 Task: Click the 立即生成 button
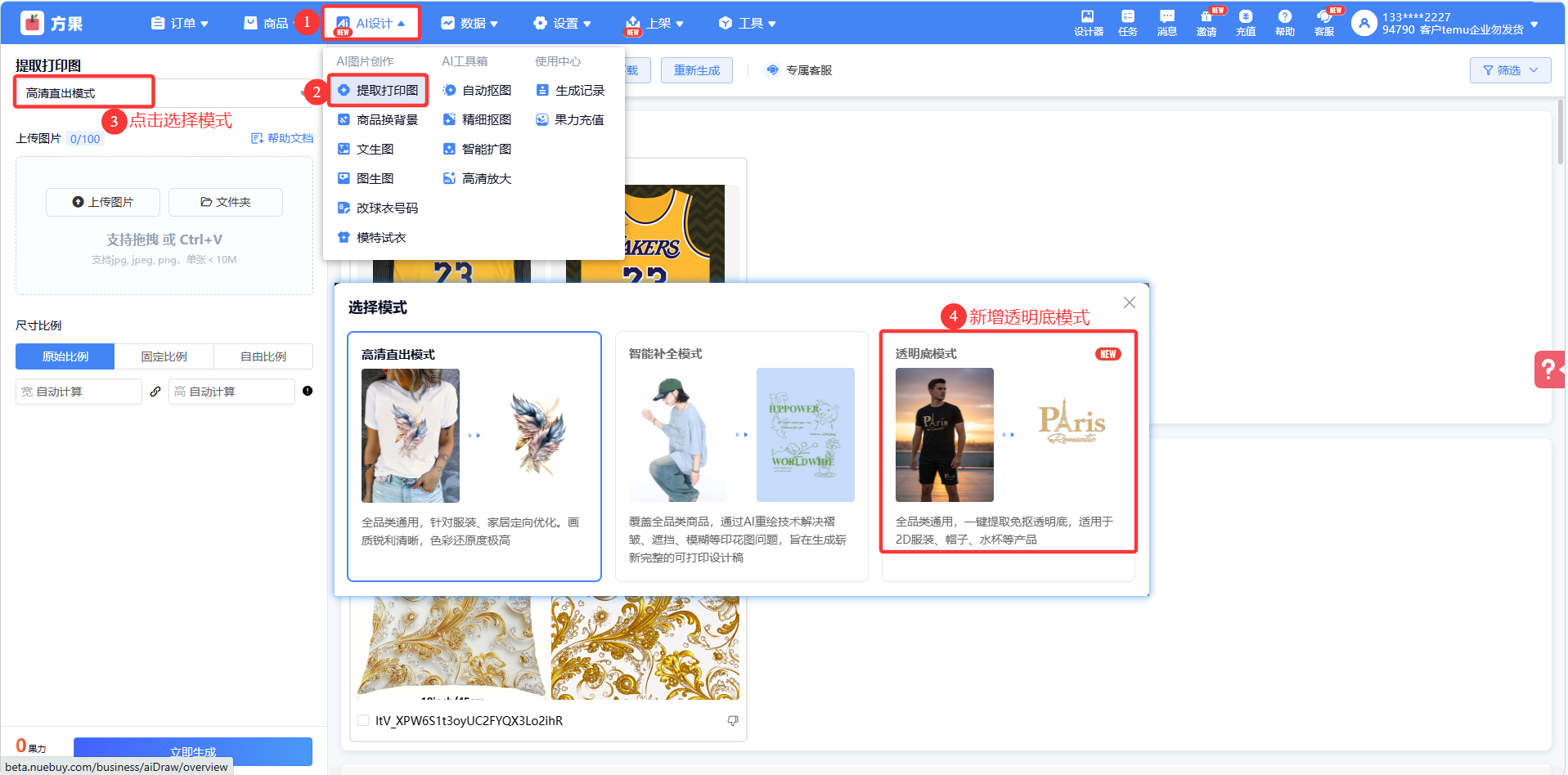pos(193,751)
